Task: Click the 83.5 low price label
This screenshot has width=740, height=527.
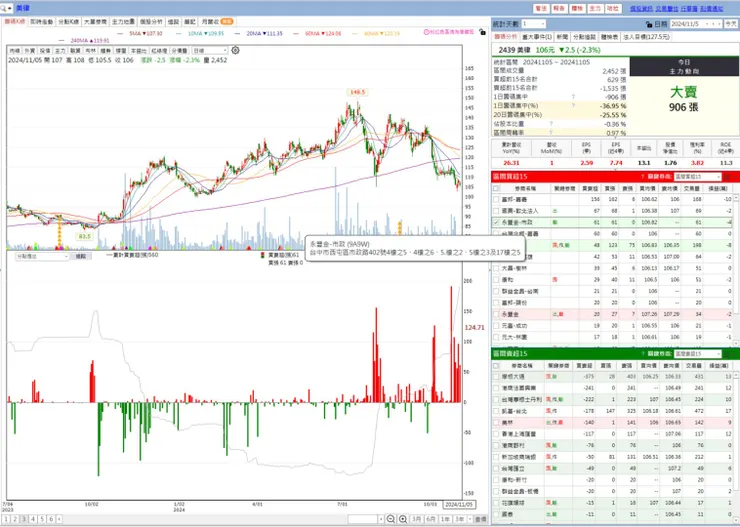Action: (x=85, y=236)
